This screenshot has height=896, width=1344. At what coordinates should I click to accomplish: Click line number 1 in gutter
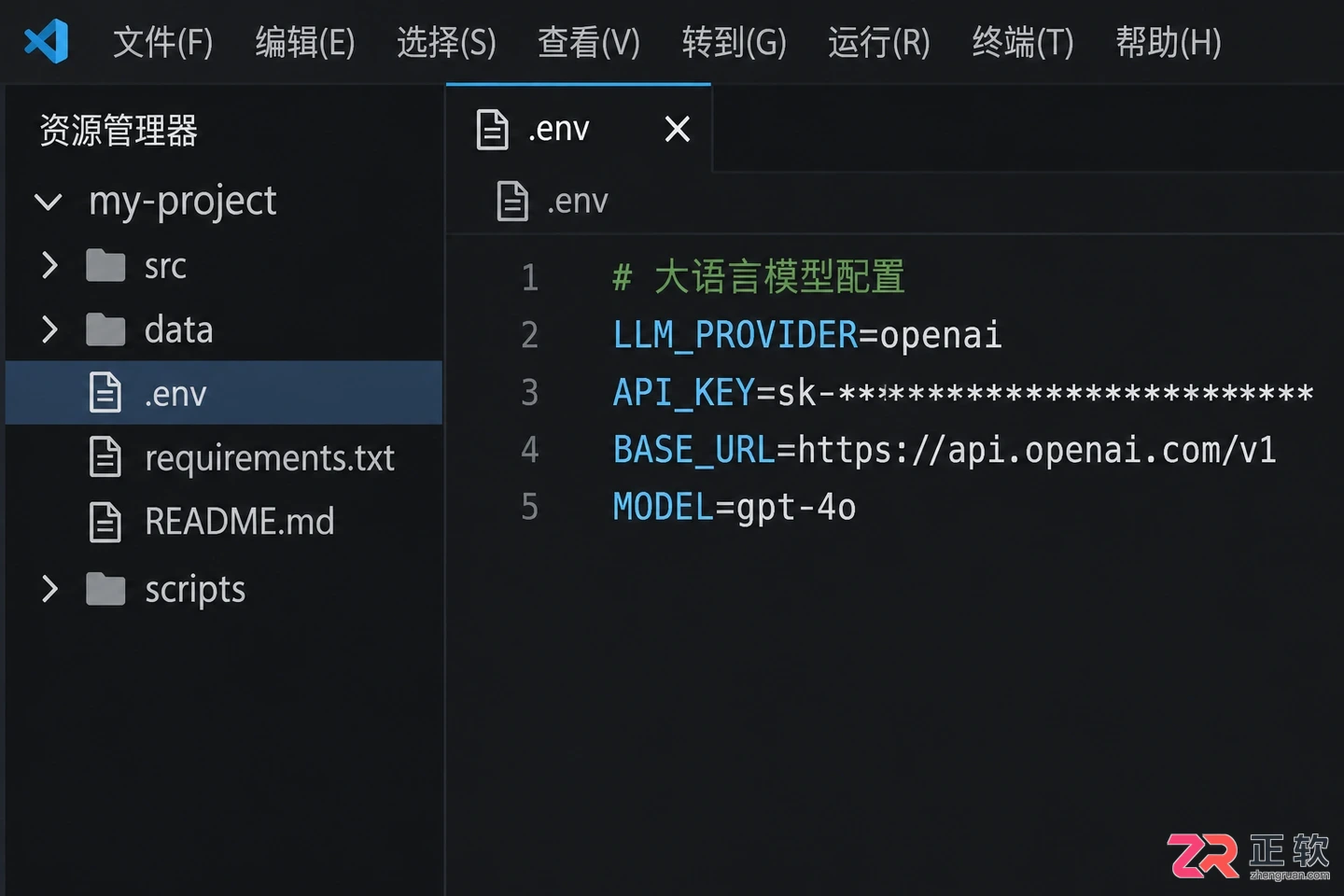(530, 278)
